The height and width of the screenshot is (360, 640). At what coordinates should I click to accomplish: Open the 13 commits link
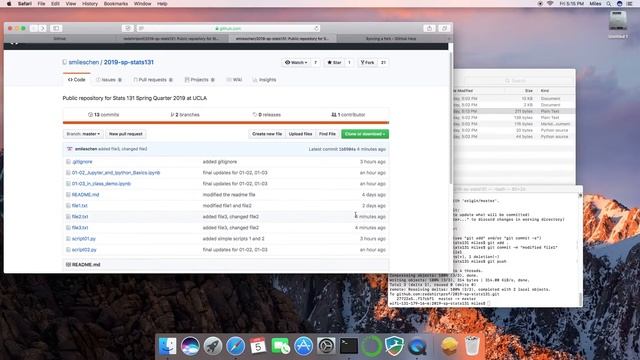coord(104,115)
